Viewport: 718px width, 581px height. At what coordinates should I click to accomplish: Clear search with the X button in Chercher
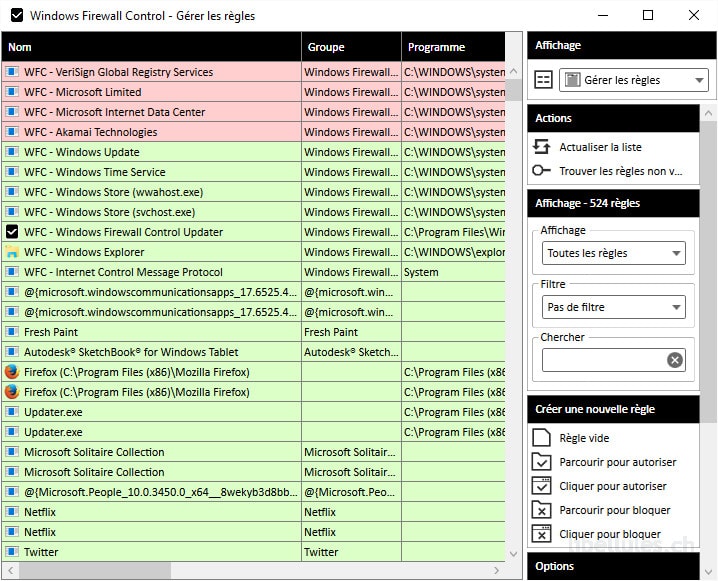point(674,360)
